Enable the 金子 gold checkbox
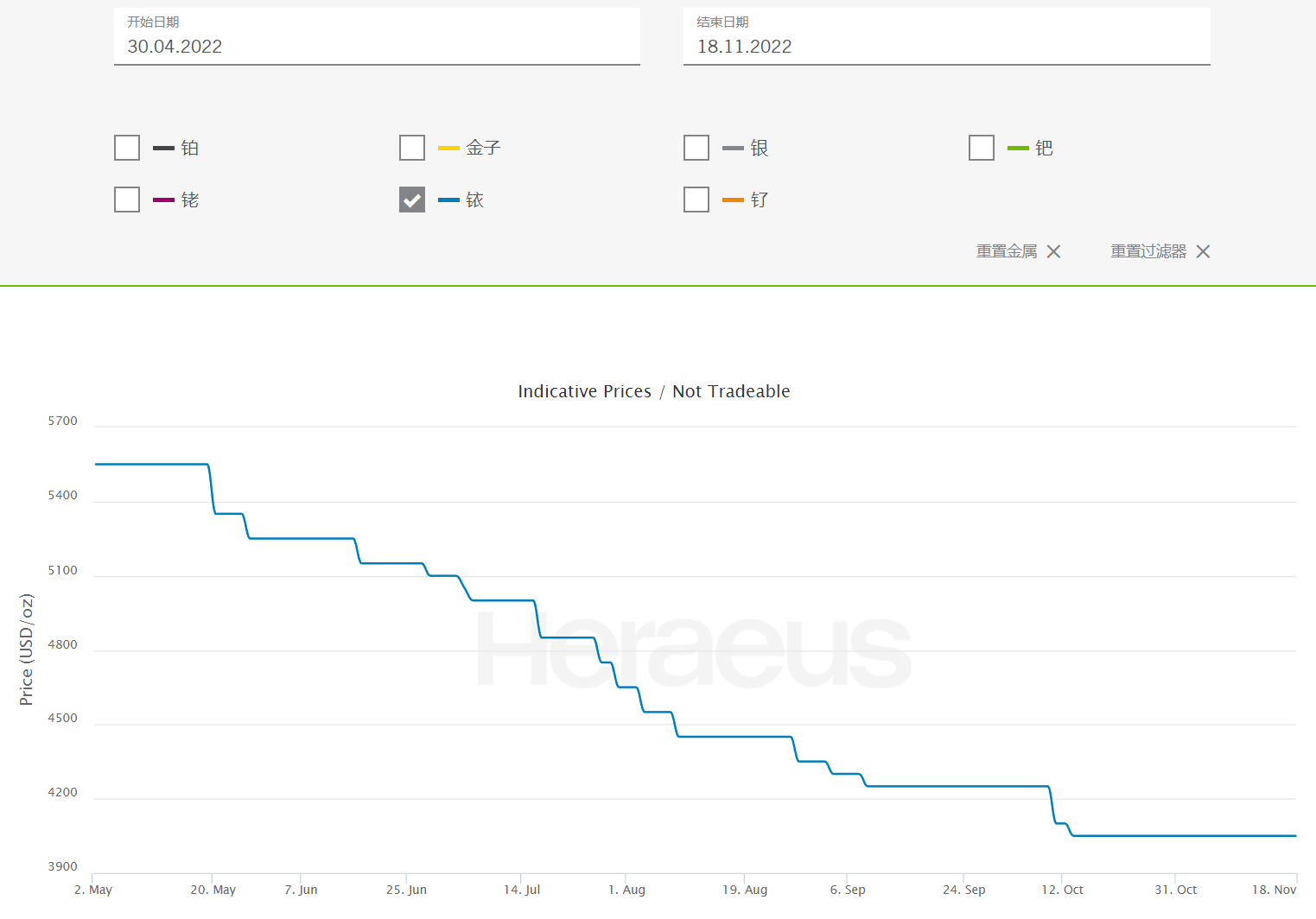 coord(412,148)
